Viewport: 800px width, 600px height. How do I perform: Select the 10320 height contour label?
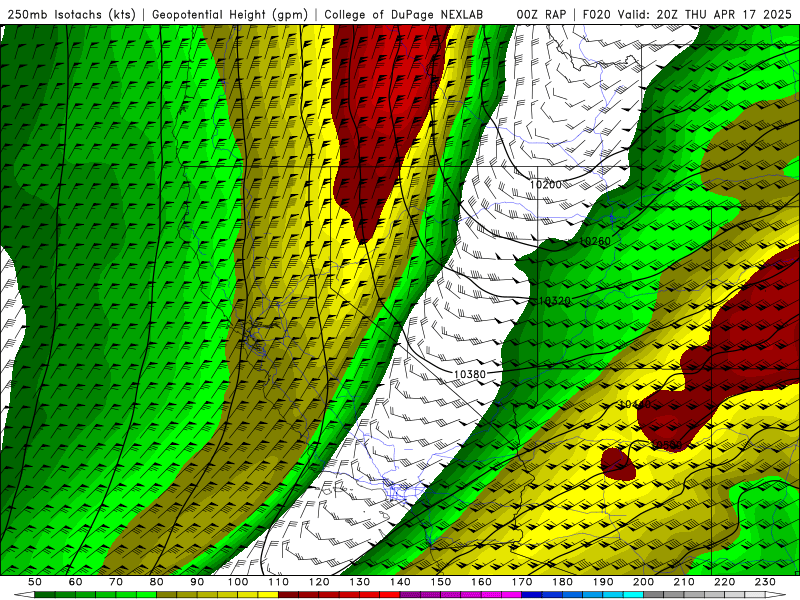tap(555, 301)
